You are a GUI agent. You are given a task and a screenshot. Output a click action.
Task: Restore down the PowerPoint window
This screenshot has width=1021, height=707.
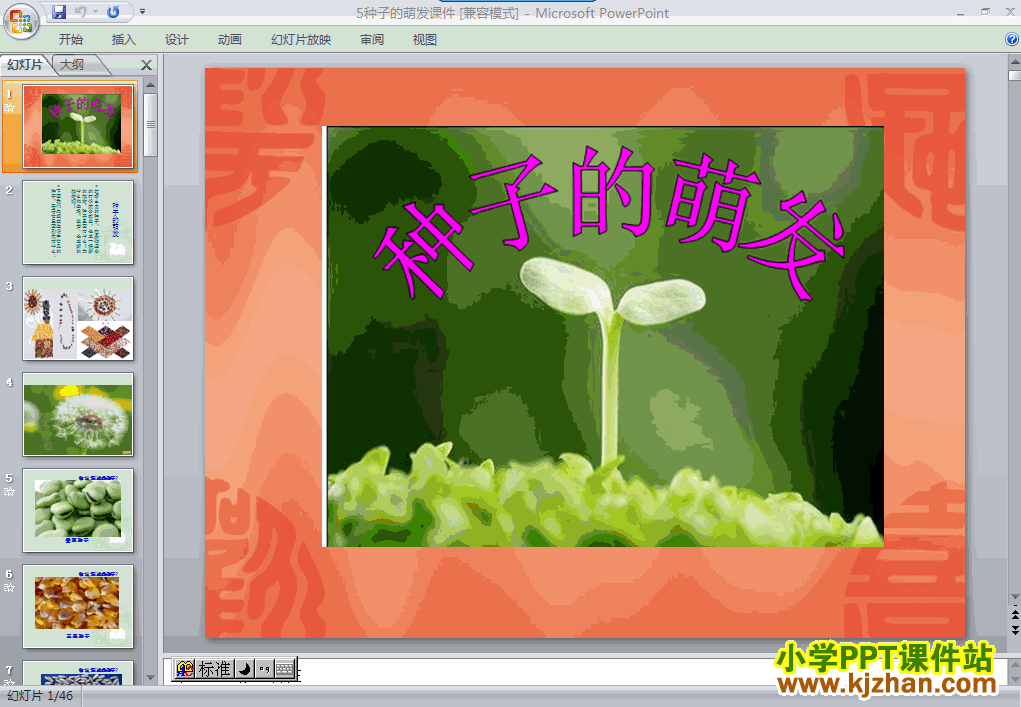[x=986, y=12]
